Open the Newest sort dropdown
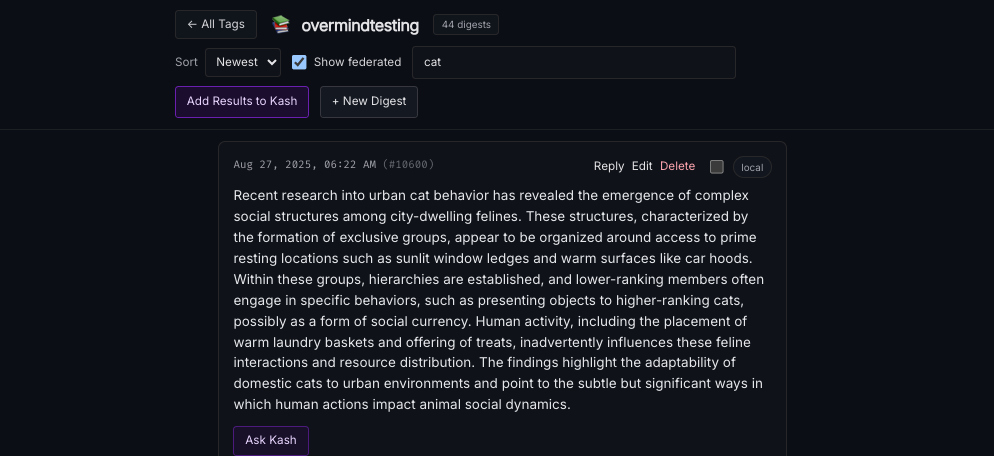Image resolution: width=994 pixels, height=456 pixels. [243, 62]
